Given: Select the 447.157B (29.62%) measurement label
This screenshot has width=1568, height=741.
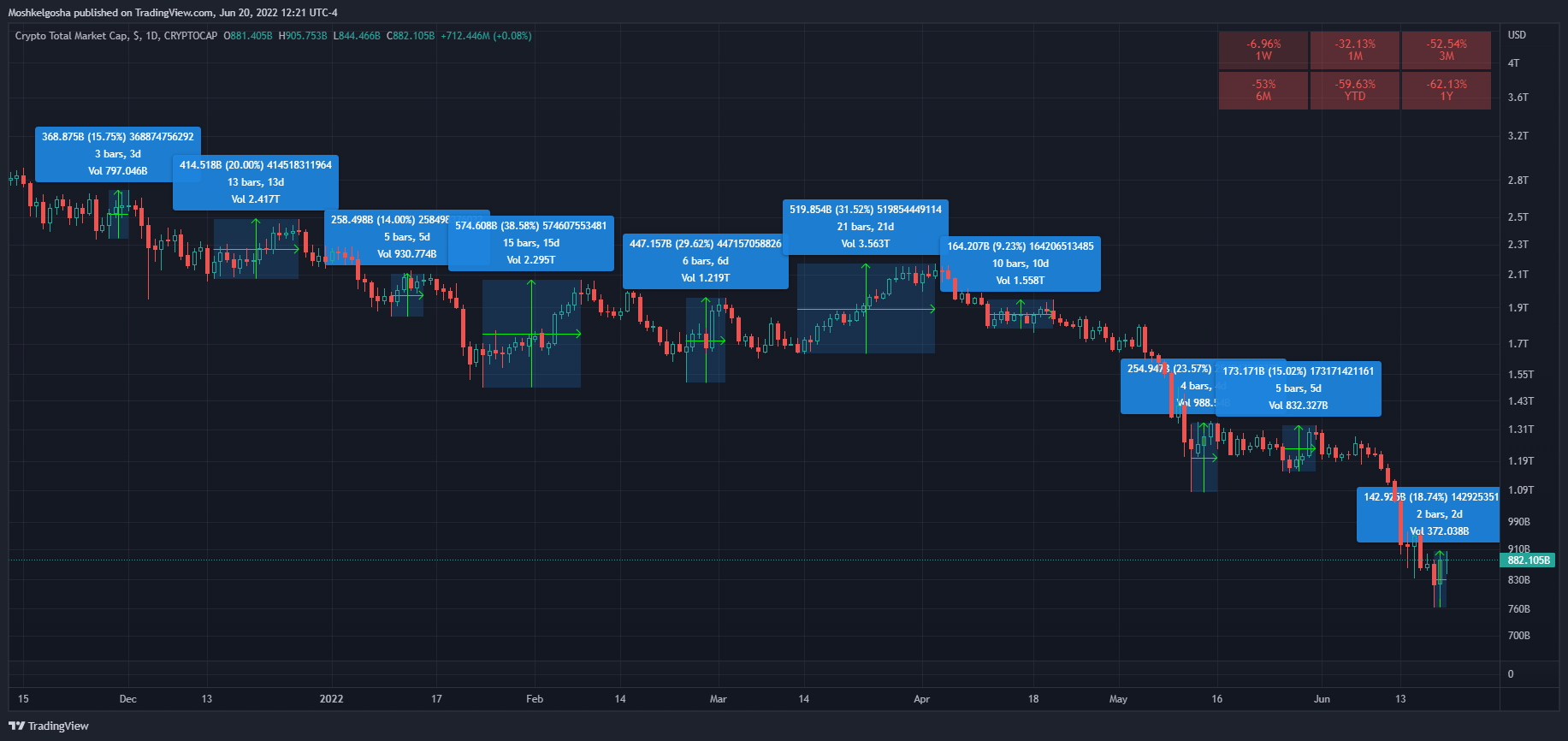Looking at the screenshot, I should pyautogui.click(x=706, y=261).
